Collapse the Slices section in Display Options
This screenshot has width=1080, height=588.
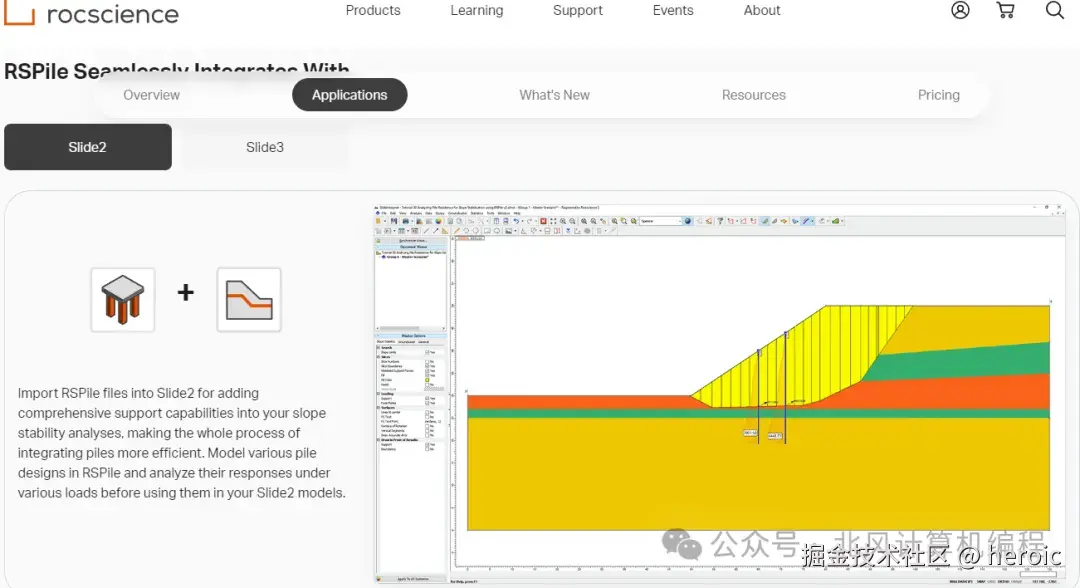point(378,357)
